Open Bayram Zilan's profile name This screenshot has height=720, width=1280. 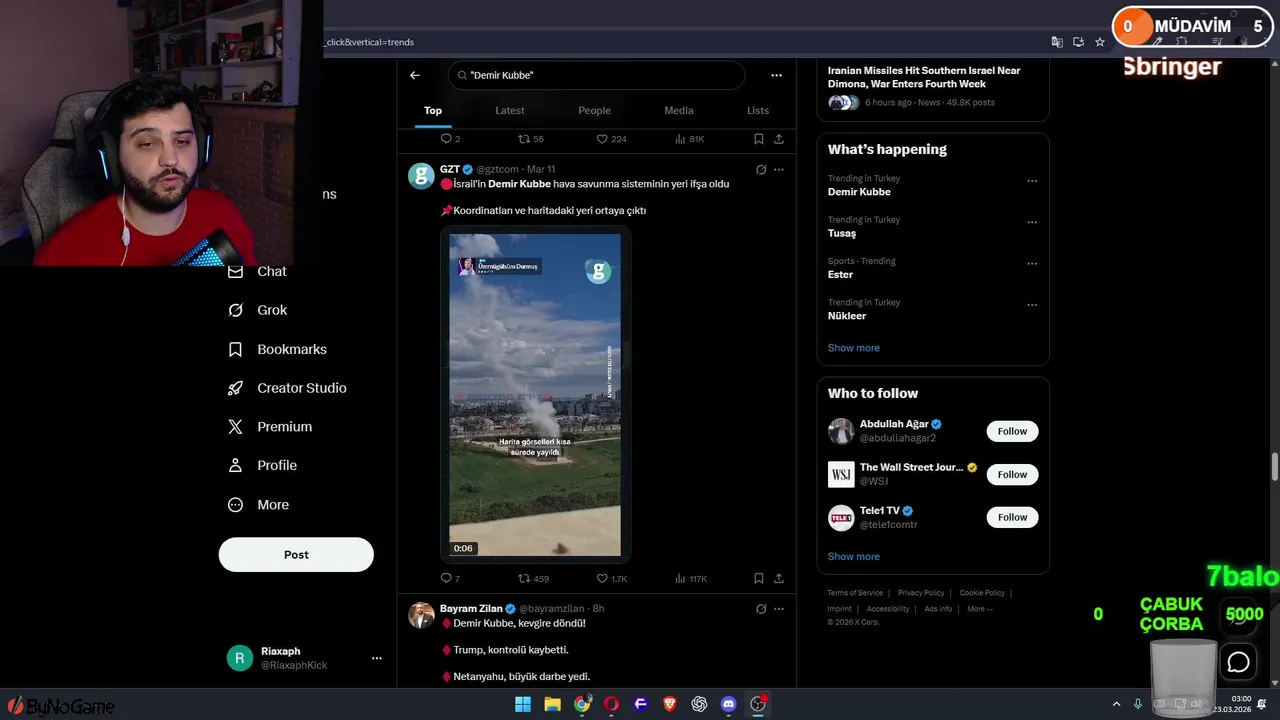[471, 608]
